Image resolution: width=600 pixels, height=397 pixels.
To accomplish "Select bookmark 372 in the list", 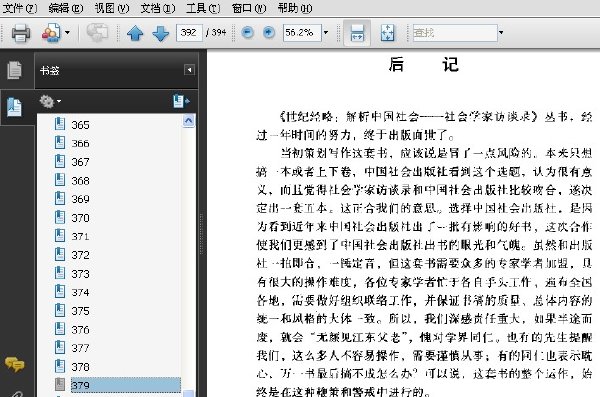I will (80, 255).
